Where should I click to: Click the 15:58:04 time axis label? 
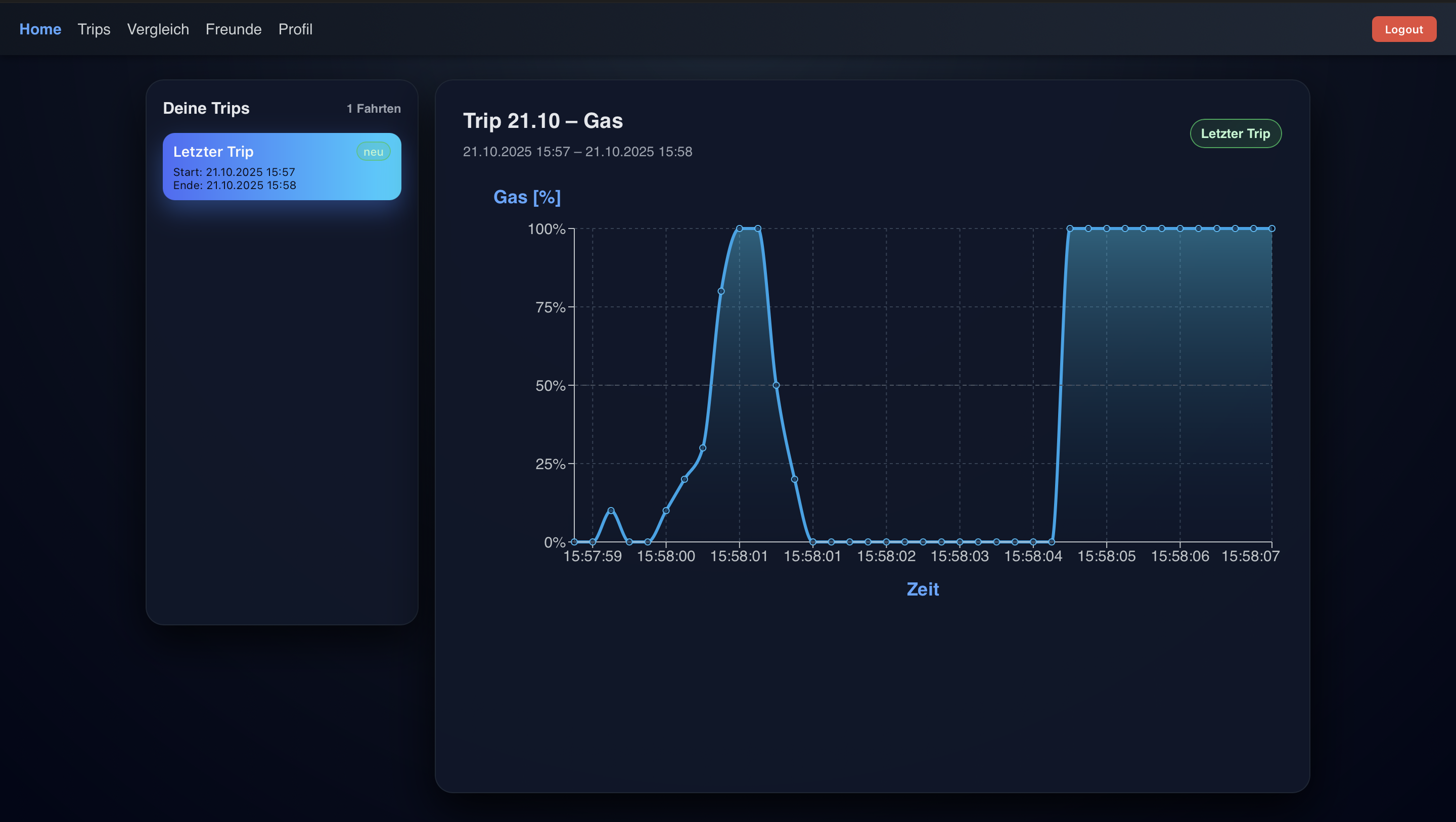[1033, 556]
